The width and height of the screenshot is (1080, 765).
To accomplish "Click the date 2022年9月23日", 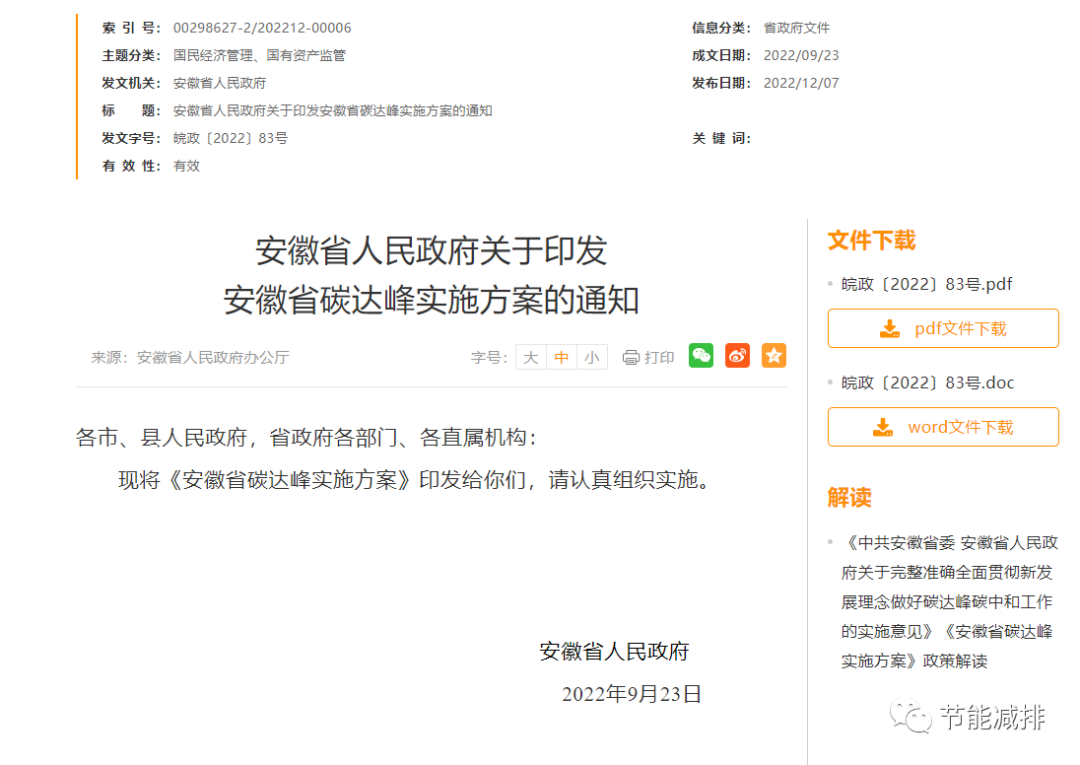I will coord(632,694).
